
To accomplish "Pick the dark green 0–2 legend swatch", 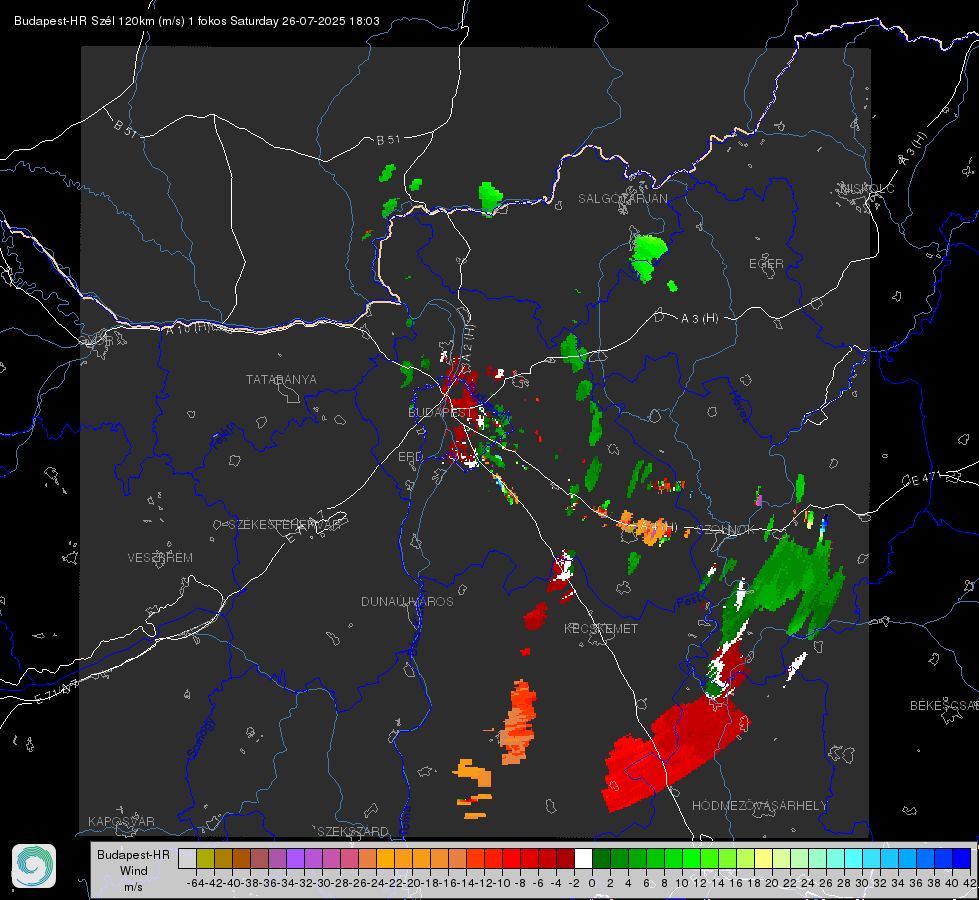I will [x=601, y=859].
